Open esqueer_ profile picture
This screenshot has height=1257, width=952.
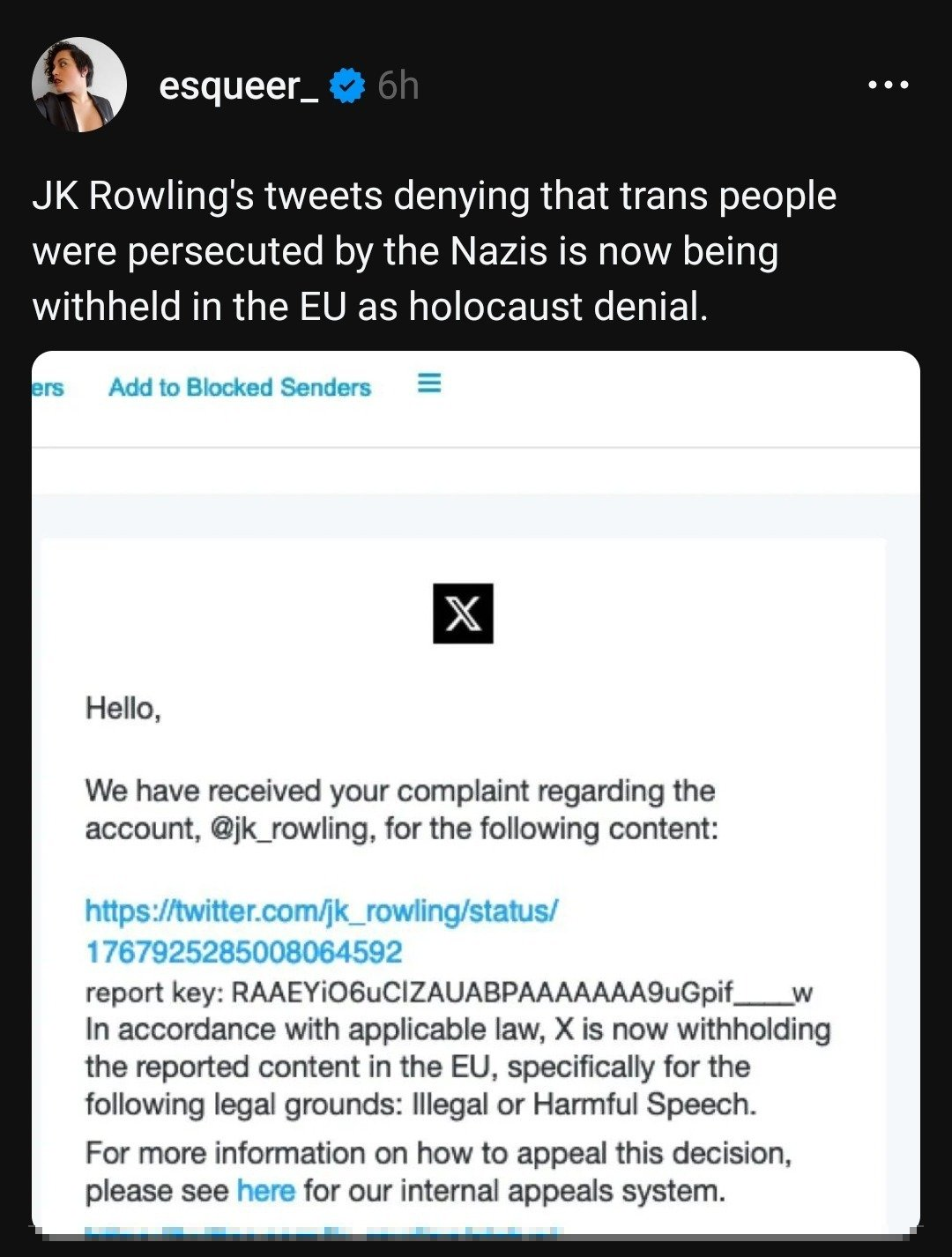pos(79,85)
